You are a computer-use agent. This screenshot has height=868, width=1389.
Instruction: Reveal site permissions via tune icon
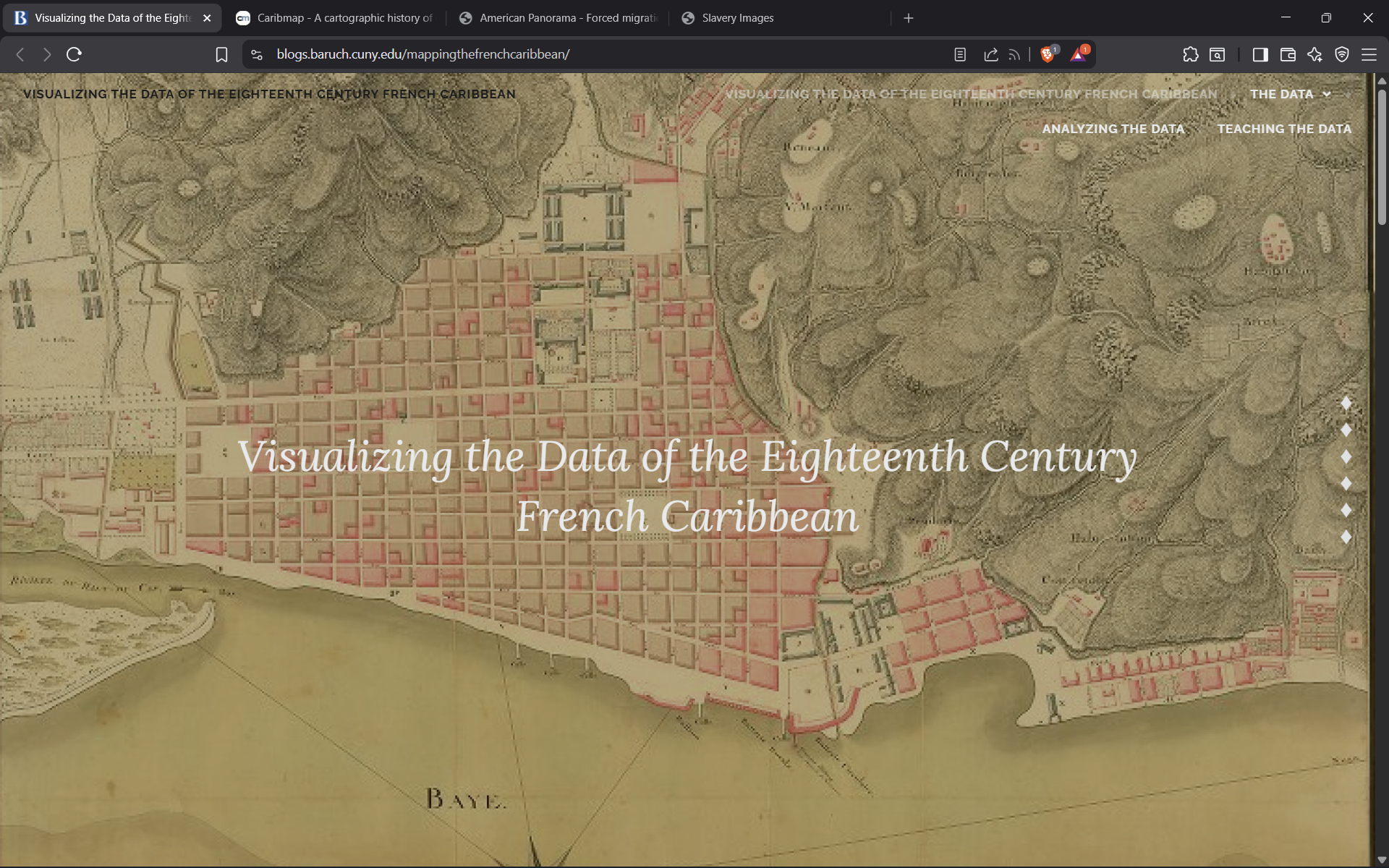[256, 54]
